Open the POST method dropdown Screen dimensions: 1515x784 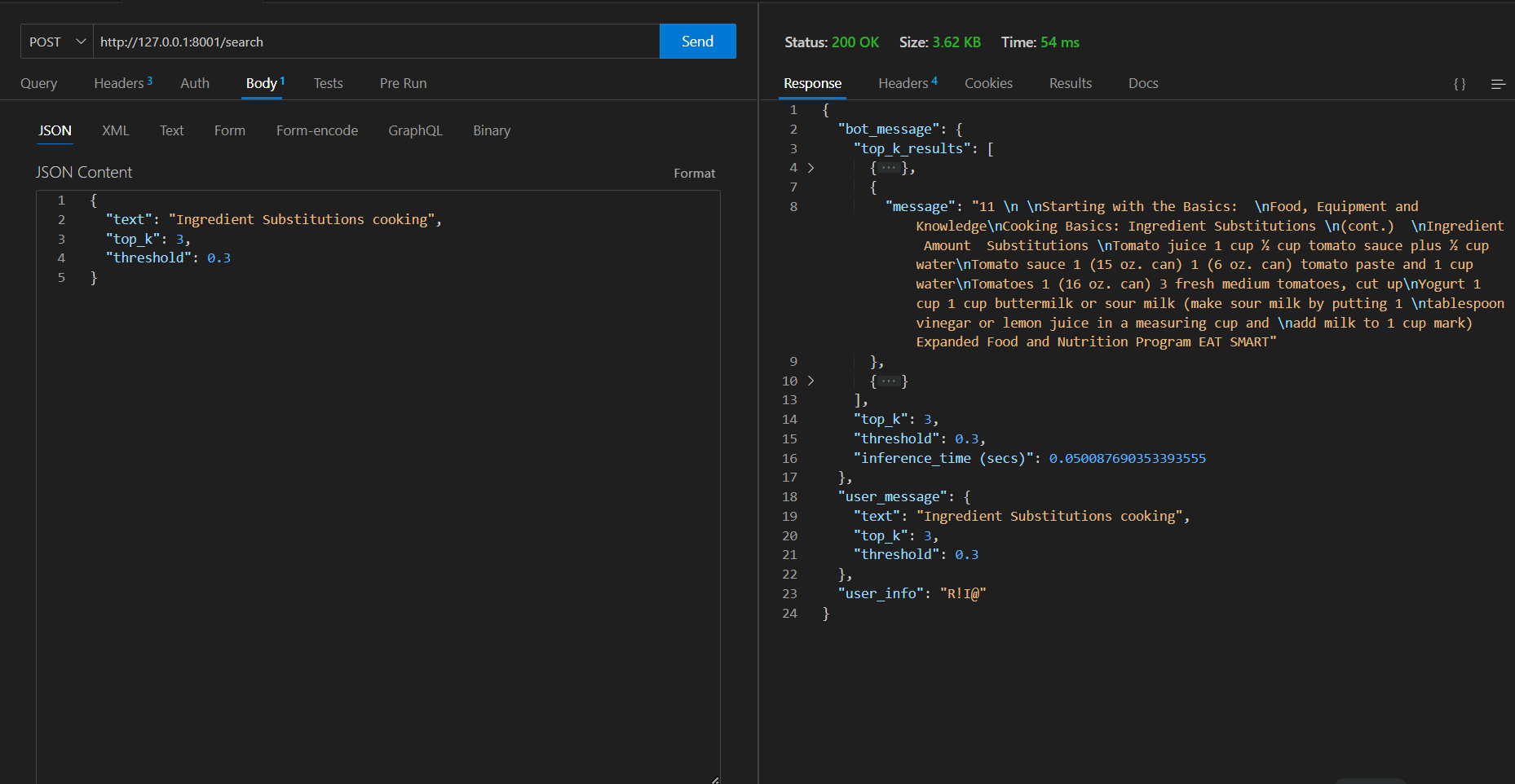coord(57,42)
